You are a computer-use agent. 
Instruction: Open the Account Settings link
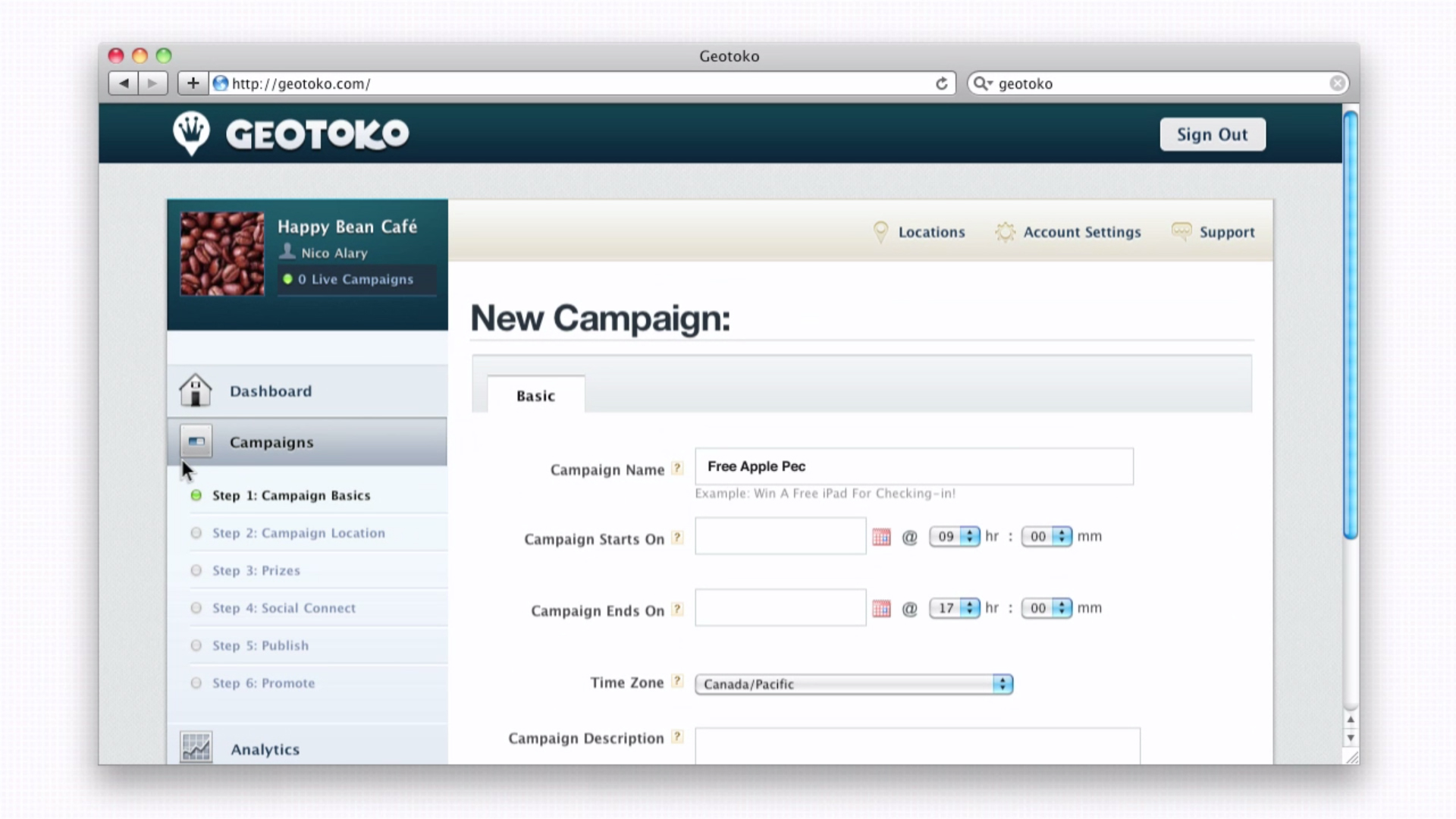click(1081, 232)
